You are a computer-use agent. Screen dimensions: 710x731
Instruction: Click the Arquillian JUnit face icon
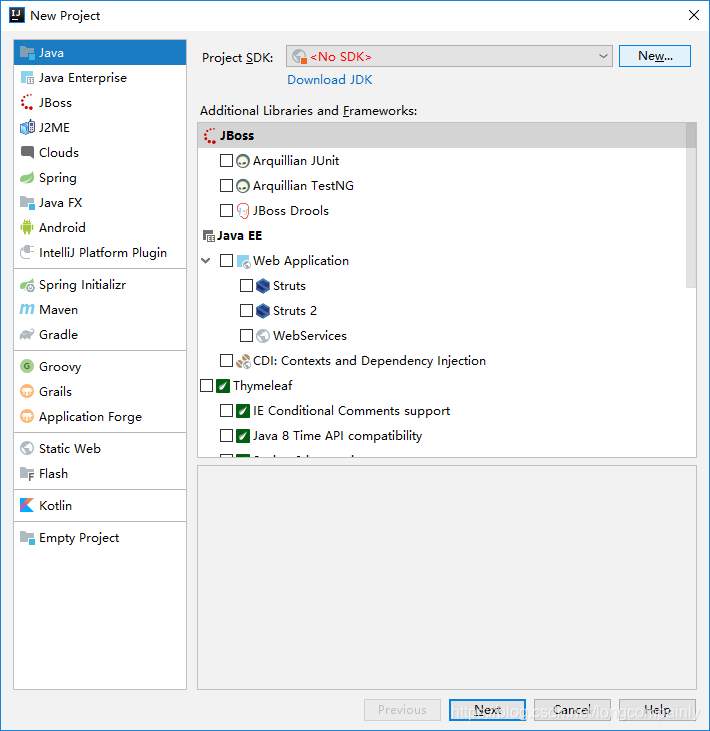point(243,161)
